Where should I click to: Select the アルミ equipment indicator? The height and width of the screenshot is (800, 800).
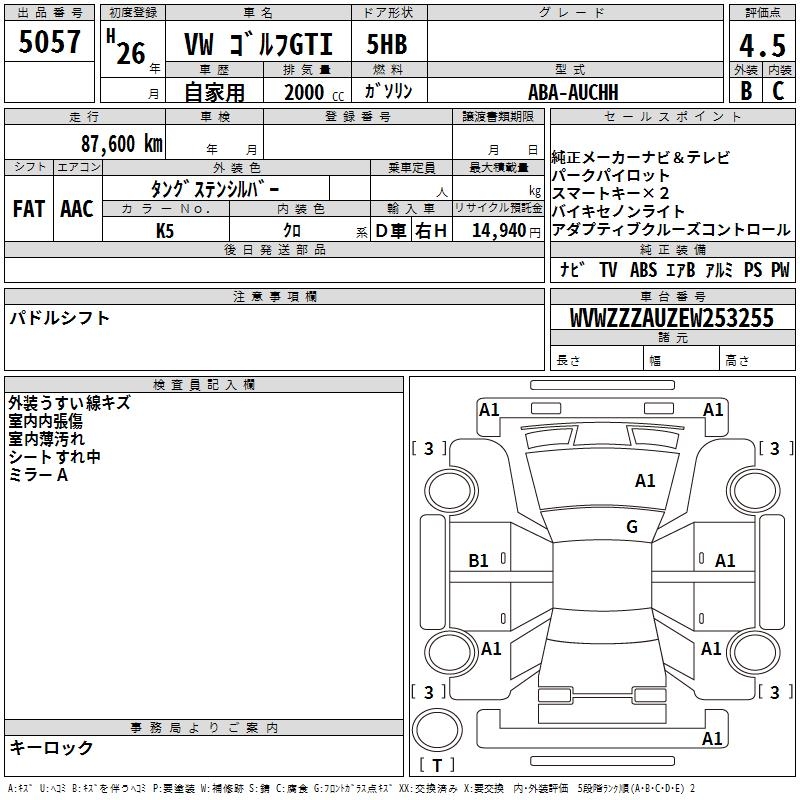tap(718, 270)
